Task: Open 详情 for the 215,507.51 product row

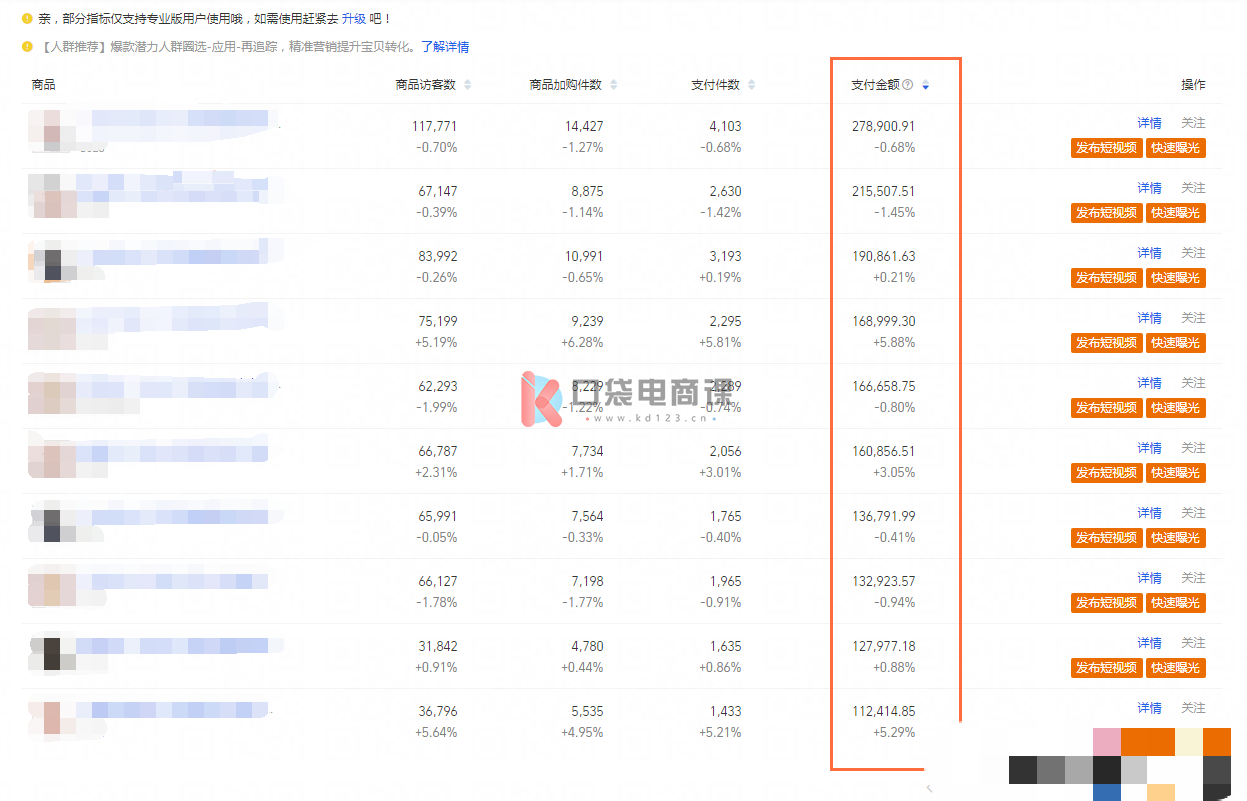Action: coord(1149,188)
